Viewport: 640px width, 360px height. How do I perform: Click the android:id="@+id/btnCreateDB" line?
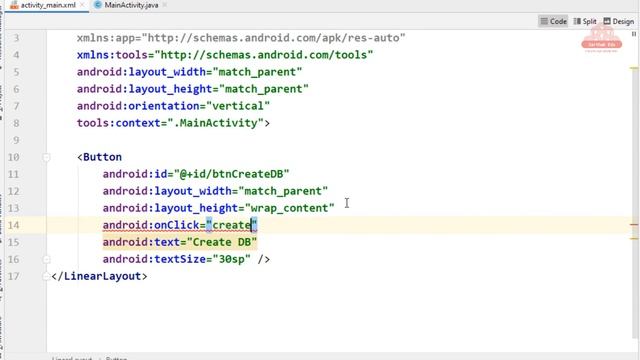(196, 174)
